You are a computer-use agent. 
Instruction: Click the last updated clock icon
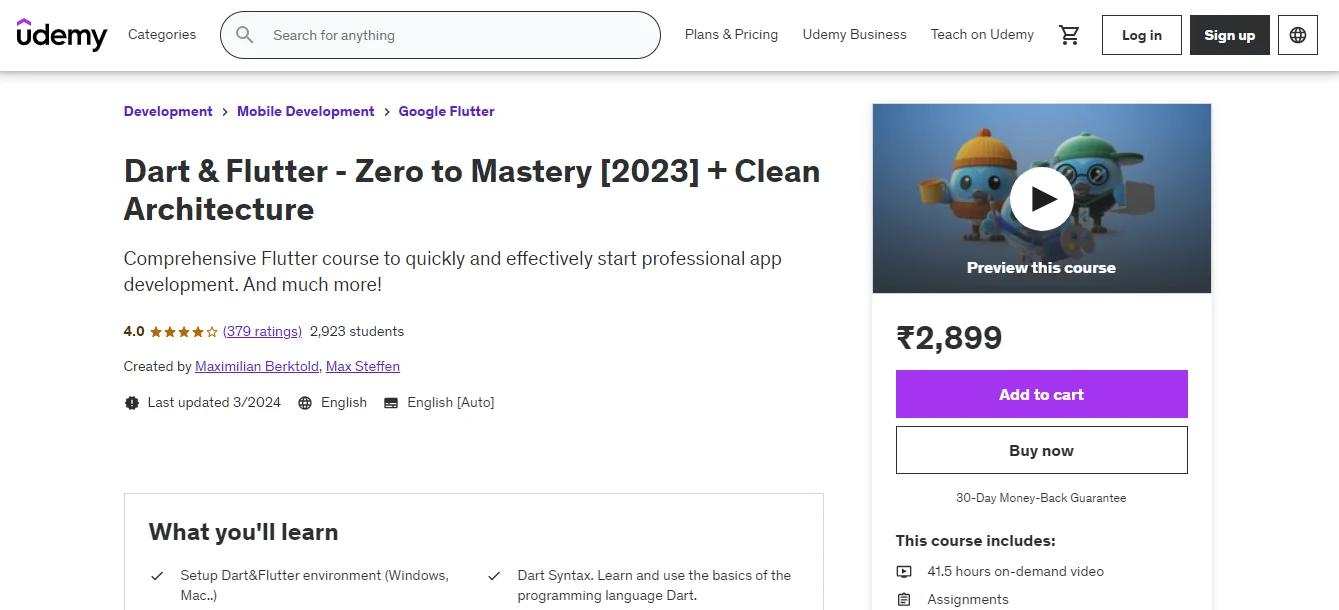[x=131, y=402]
